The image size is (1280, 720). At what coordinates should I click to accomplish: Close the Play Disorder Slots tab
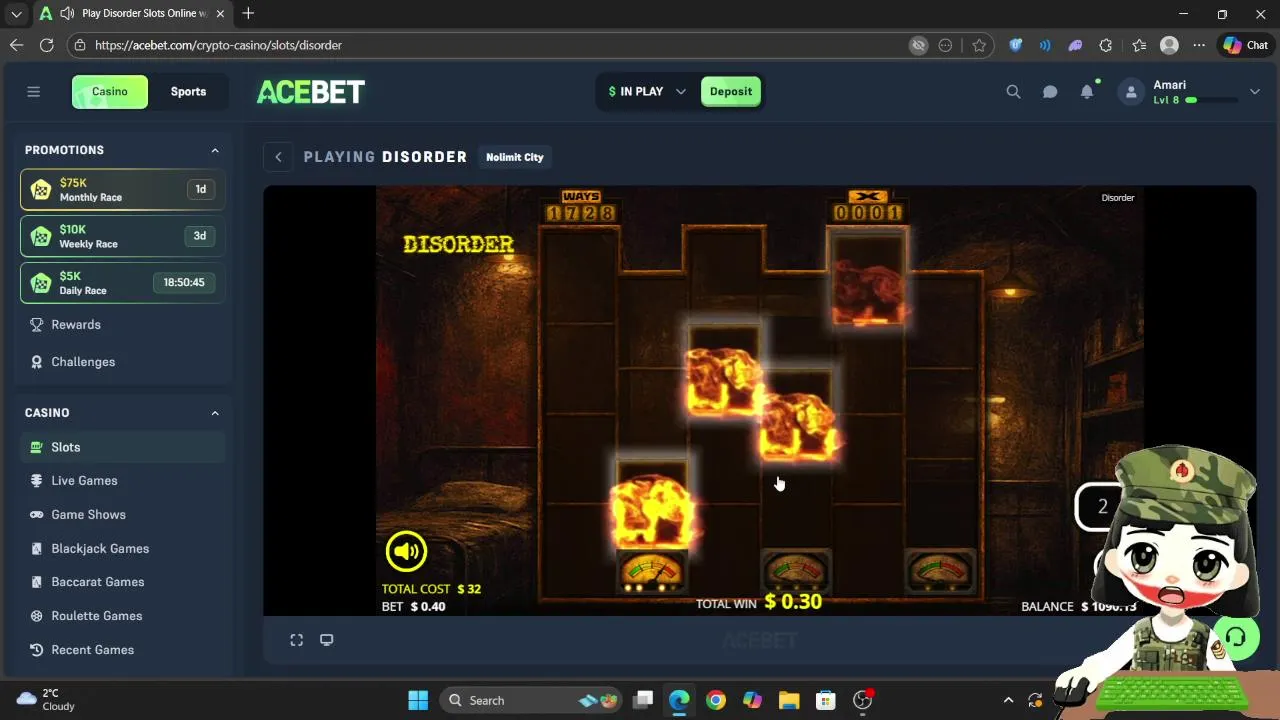tap(220, 14)
